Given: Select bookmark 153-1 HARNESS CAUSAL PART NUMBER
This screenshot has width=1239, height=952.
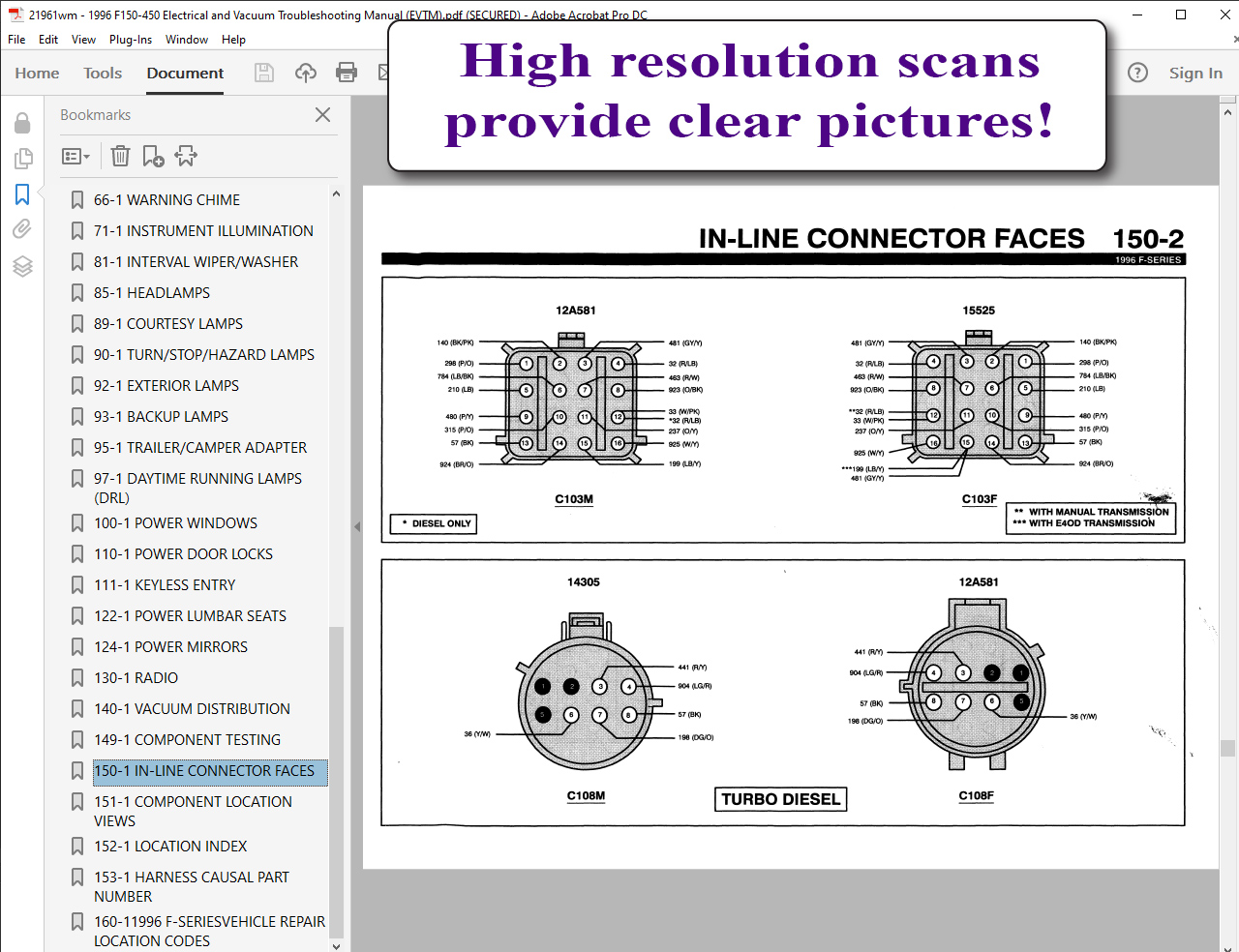Looking at the screenshot, I should [191, 886].
